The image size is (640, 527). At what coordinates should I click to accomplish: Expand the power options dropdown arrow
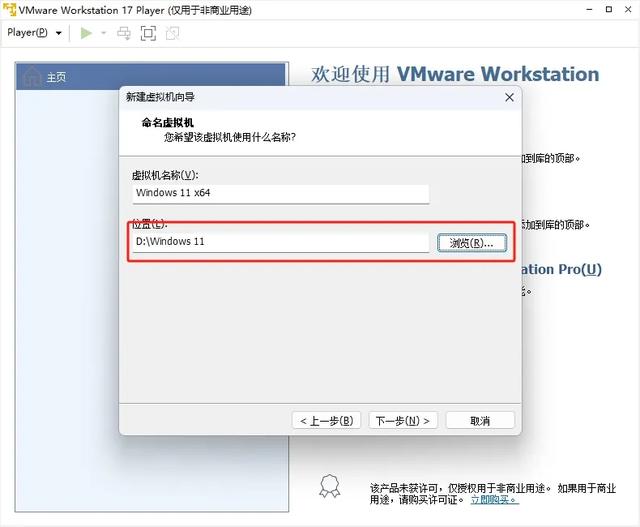(104, 33)
